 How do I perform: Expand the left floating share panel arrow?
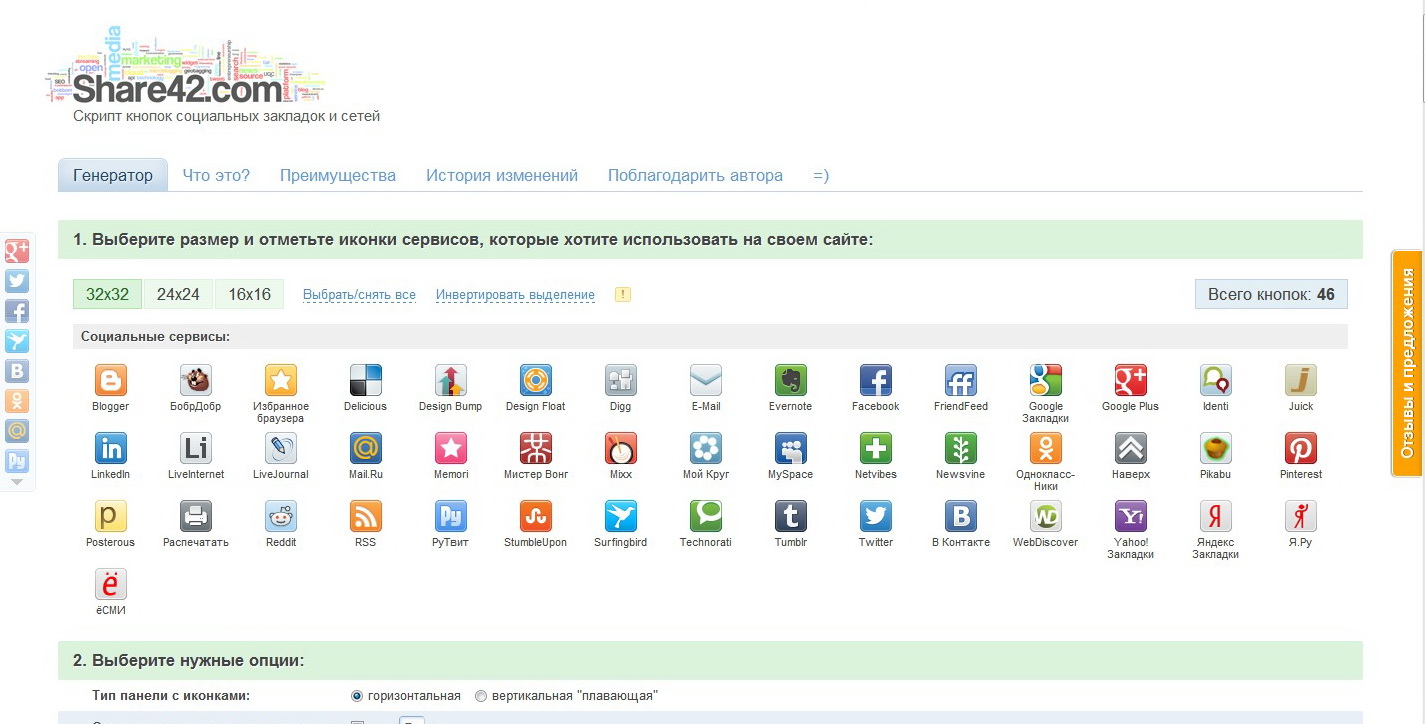click(17, 482)
